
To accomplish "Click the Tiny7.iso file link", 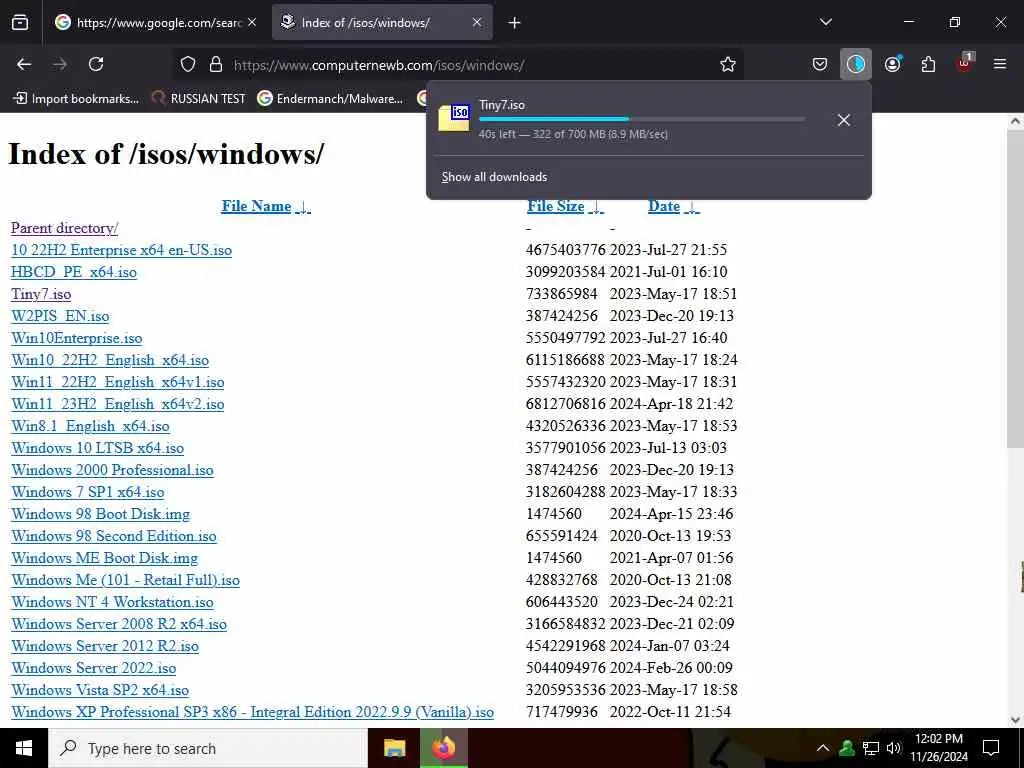I will point(41,294).
